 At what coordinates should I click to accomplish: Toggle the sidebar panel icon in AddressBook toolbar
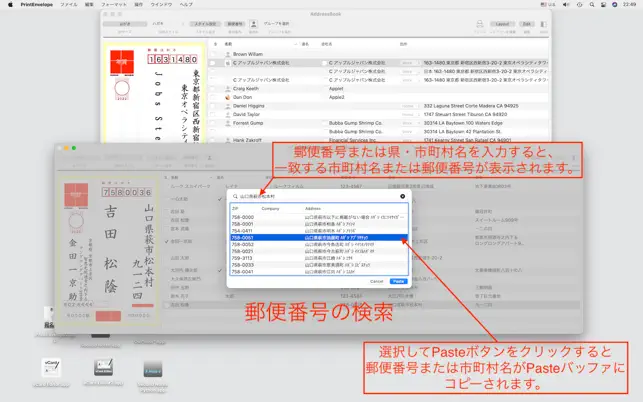tap(543, 24)
